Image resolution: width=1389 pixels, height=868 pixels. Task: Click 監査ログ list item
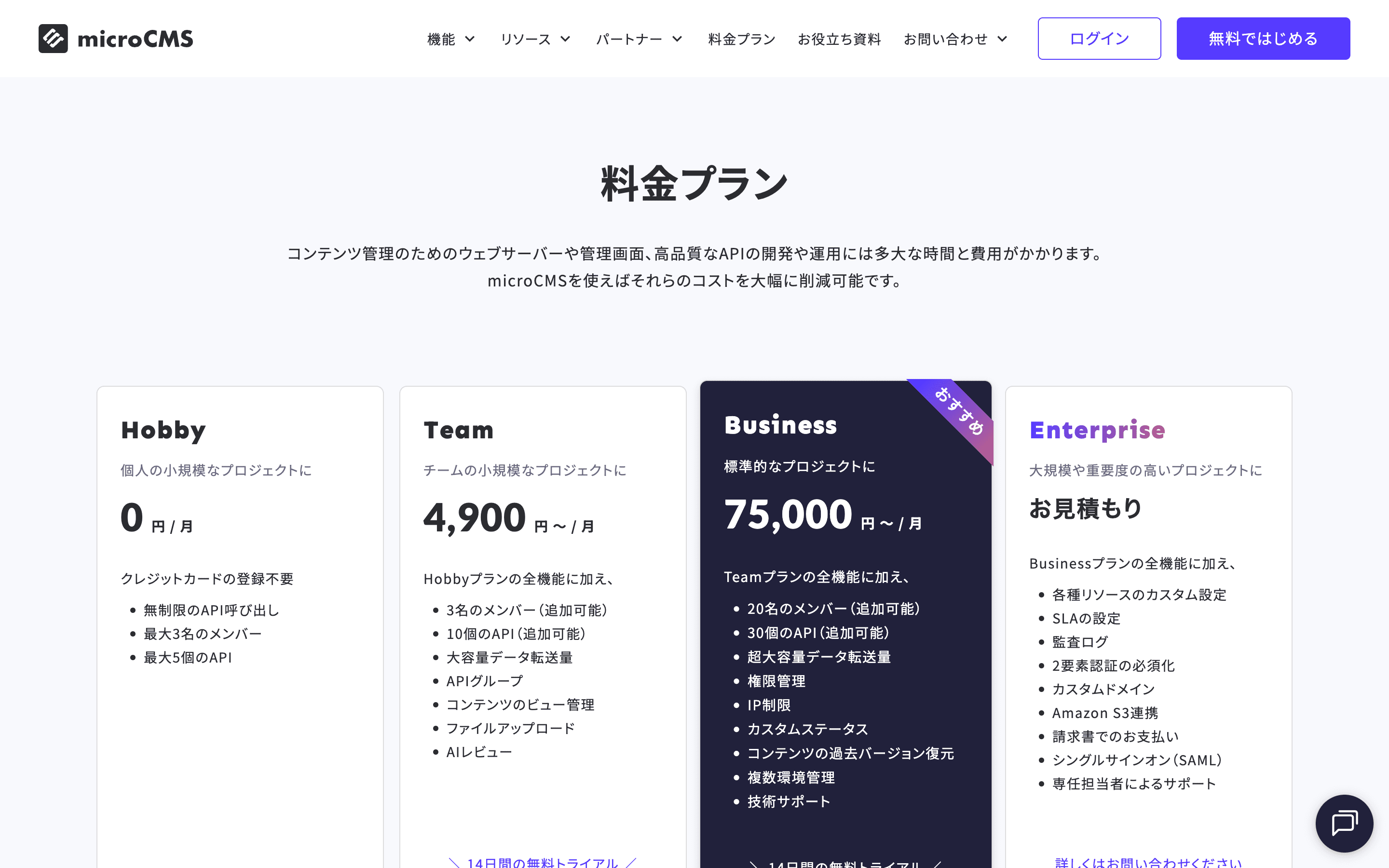(1080, 642)
